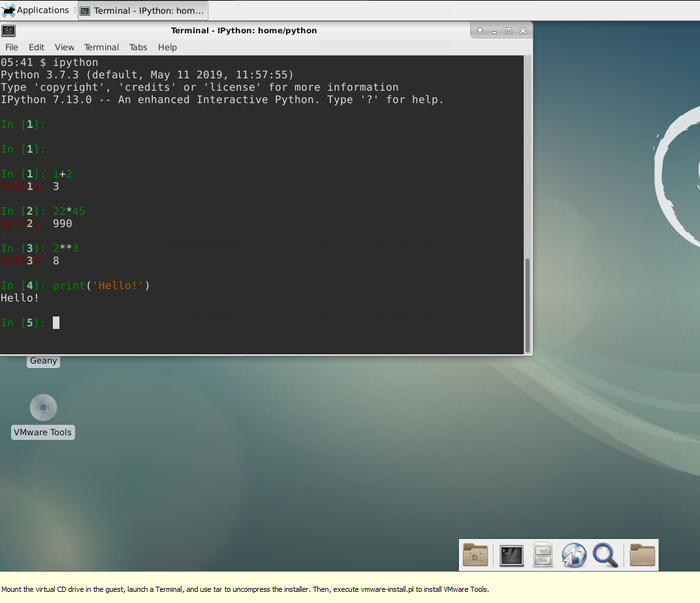Open the Tabs menu
Image resolution: width=700 pixels, height=603 pixels.
tap(138, 47)
